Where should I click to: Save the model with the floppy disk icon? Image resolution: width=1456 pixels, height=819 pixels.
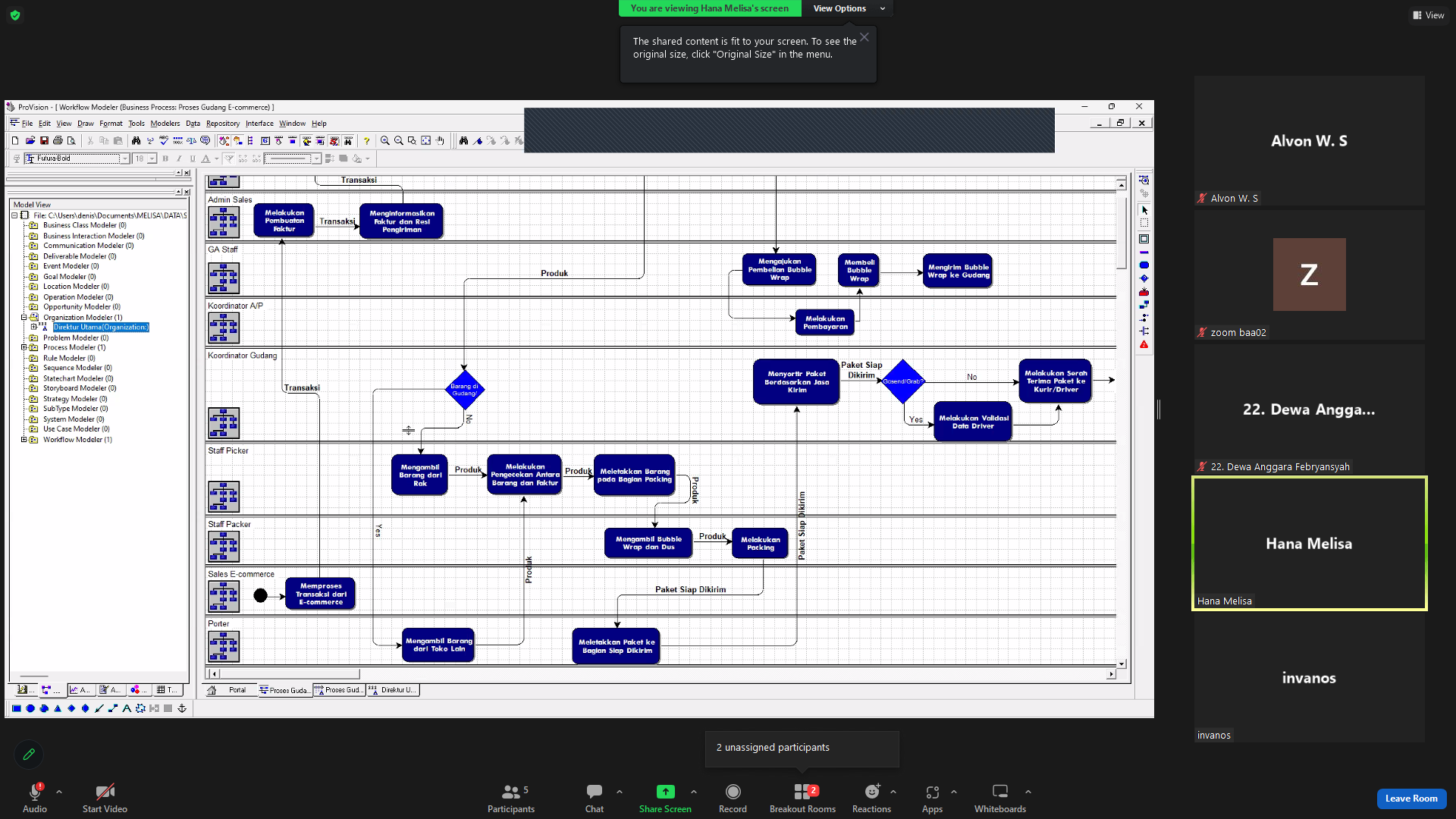[44, 141]
